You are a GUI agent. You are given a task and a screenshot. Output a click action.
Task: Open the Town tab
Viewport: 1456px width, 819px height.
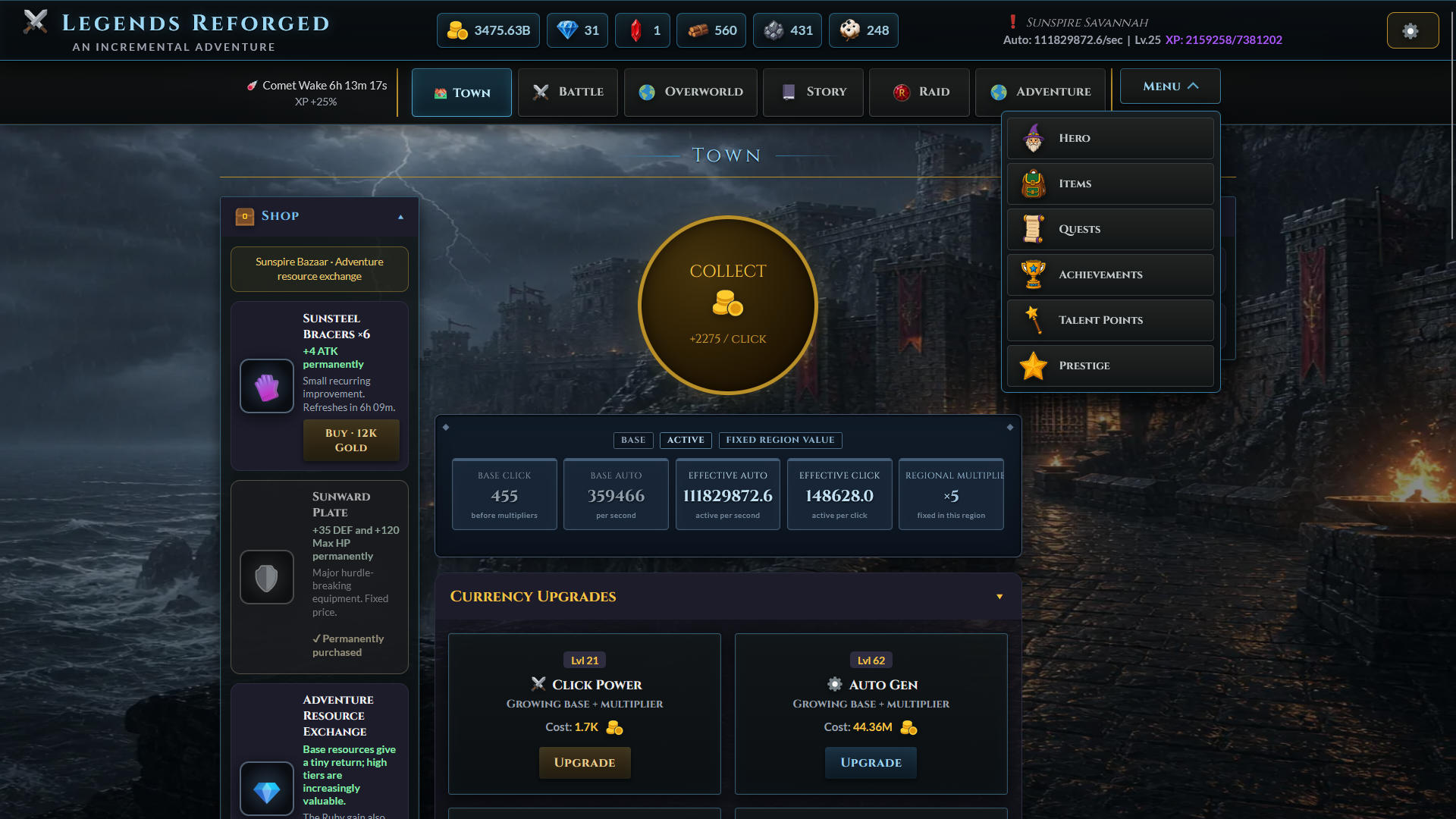click(x=462, y=92)
